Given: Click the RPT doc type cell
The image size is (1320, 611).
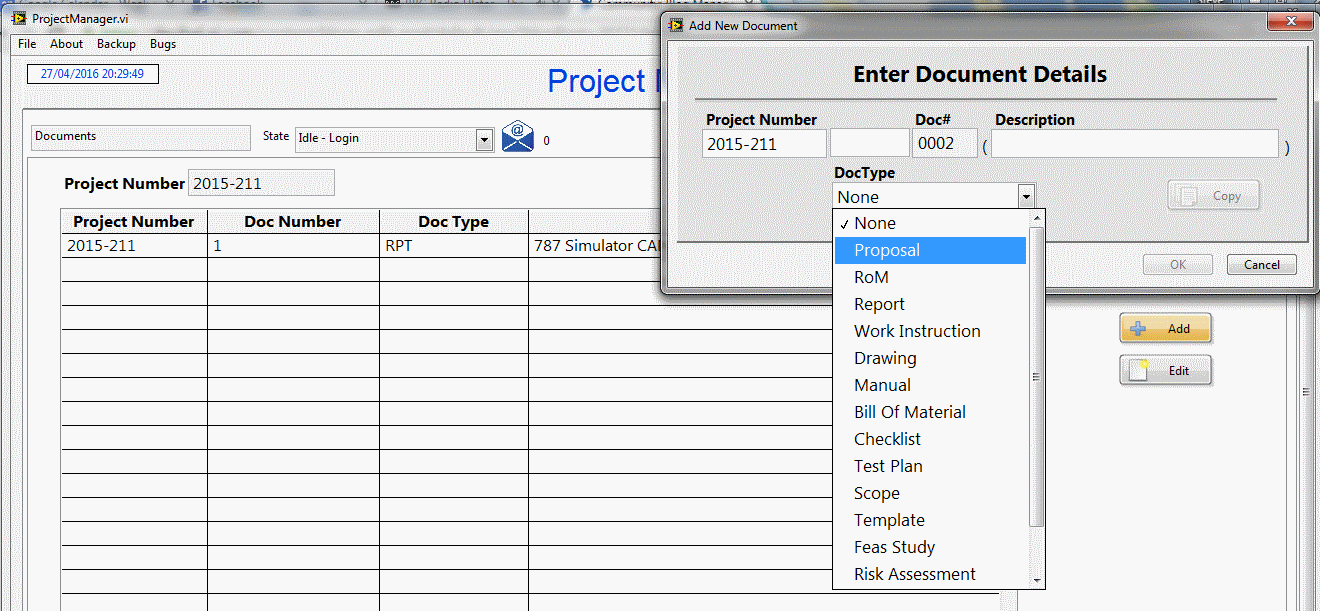Looking at the screenshot, I should (x=454, y=246).
